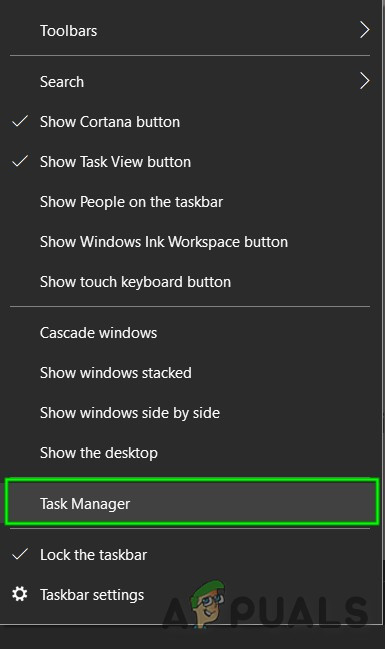Click the checkmark beside Show Task View button
This screenshot has height=649, width=385.
(20, 161)
